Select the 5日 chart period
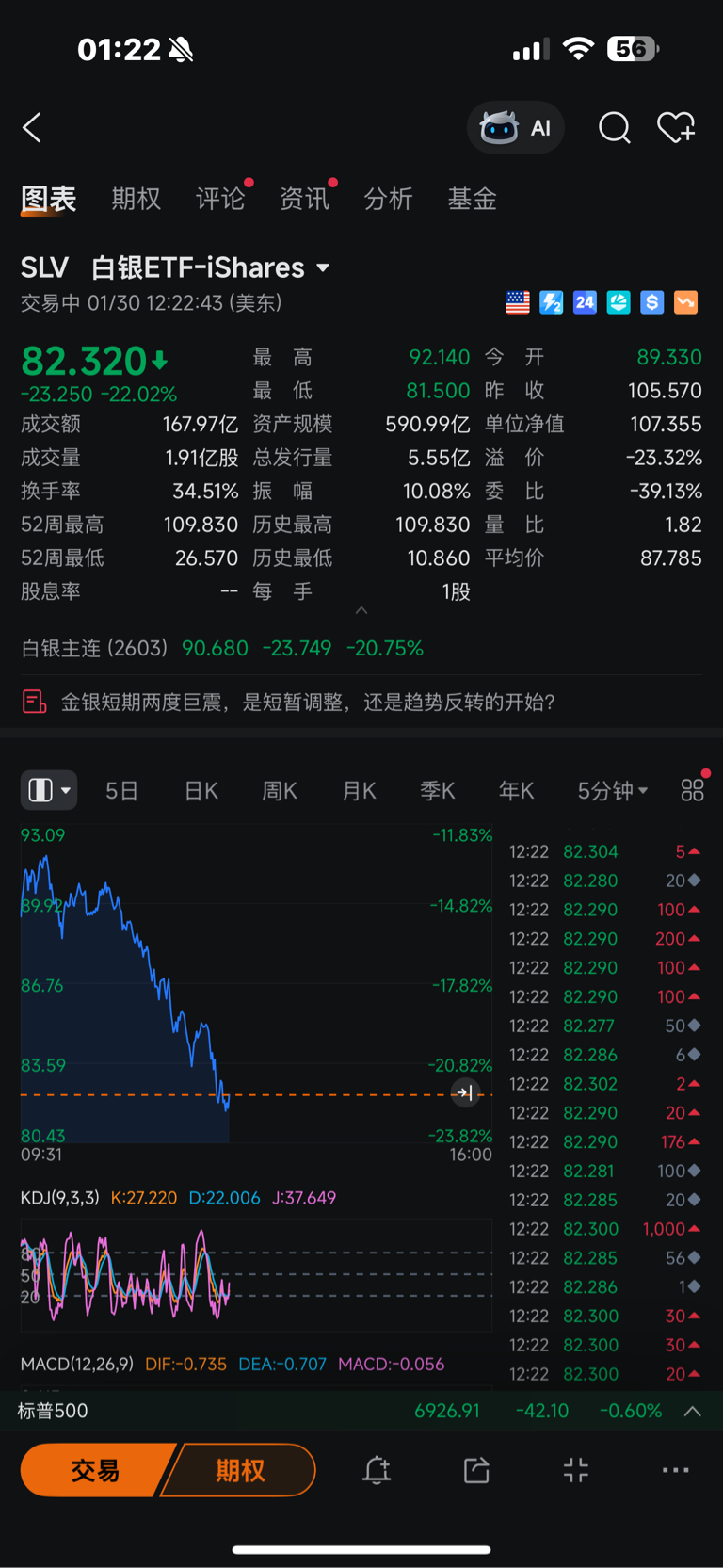 pos(121,791)
